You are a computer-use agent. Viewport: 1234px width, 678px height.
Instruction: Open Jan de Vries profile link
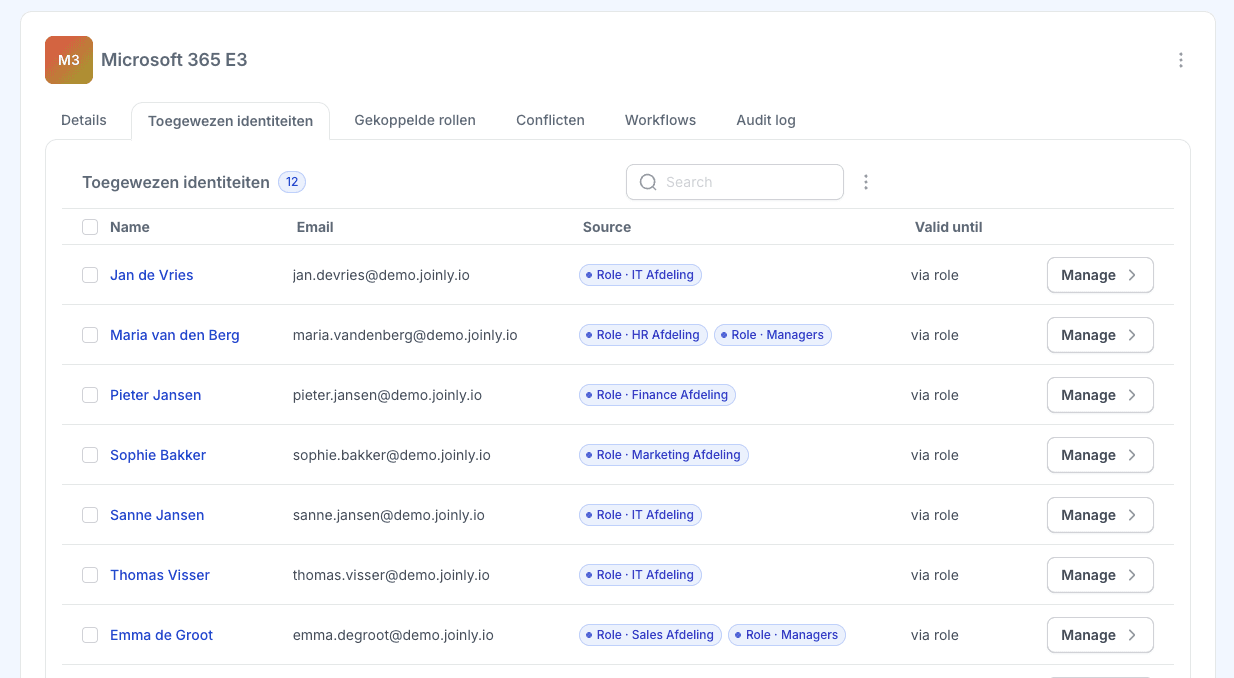pyautogui.click(x=152, y=275)
